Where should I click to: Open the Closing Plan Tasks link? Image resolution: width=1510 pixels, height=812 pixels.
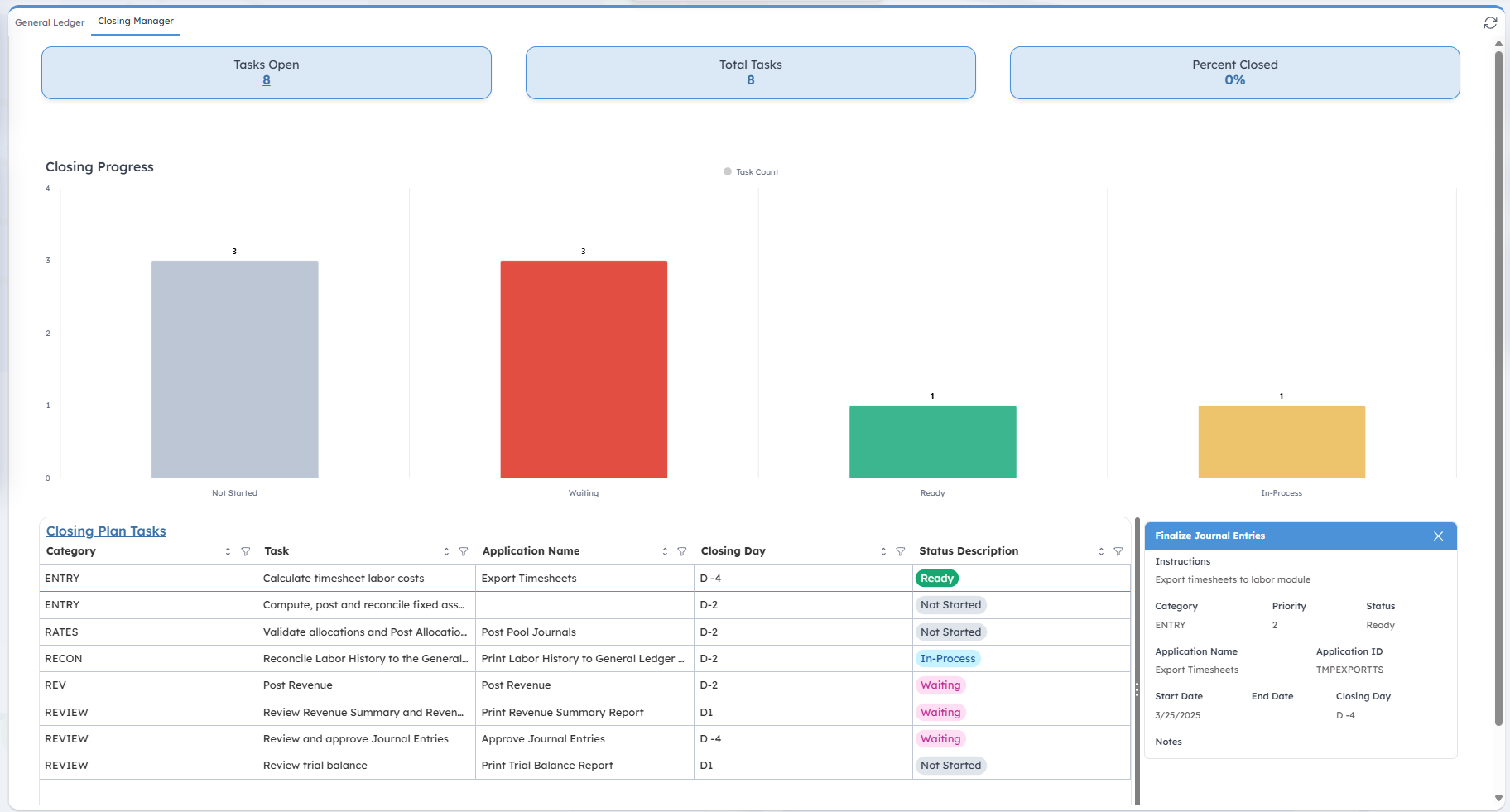point(106,531)
